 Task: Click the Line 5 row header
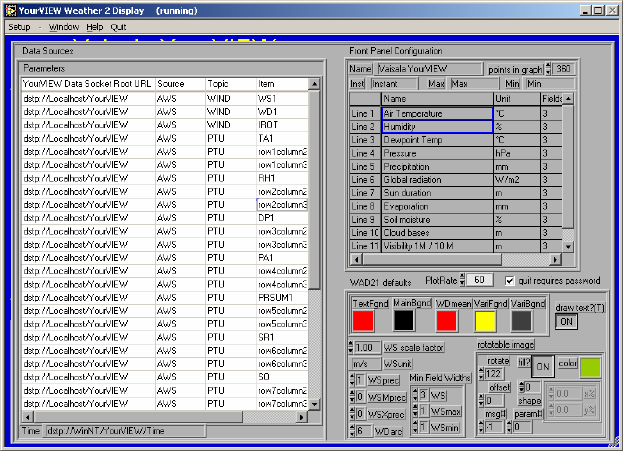click(x=365, y=166)
